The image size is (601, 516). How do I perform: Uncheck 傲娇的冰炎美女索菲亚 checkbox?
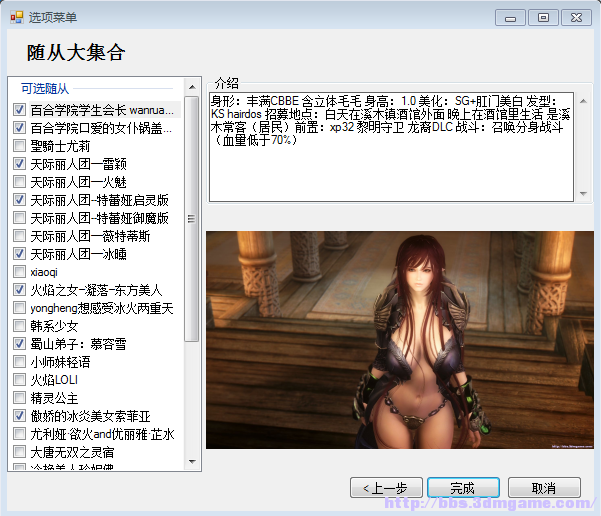[x=19, y=416]
